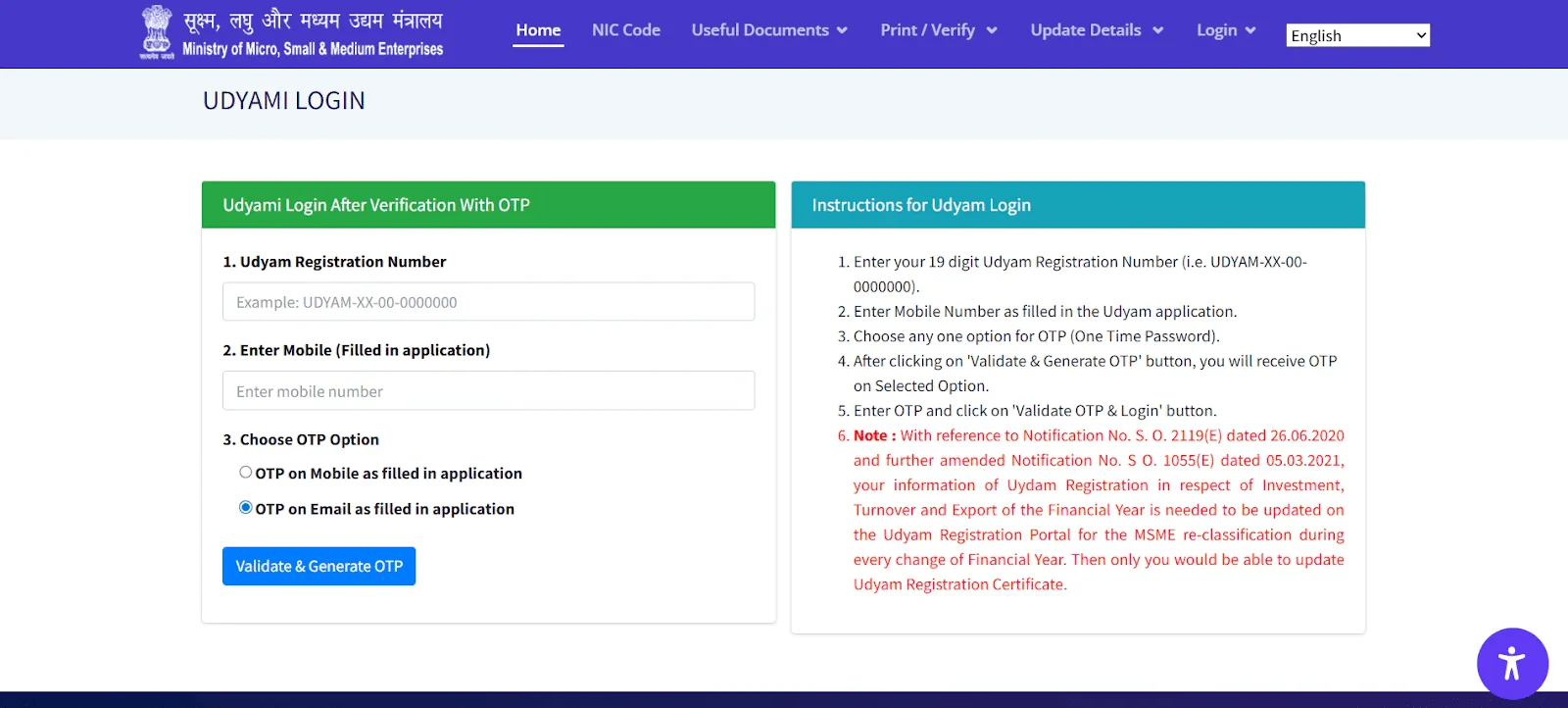The width and height of the screenshot is (1568, 708).
Task: Focus the Udyam Registration Number field
Action: click(x=488, y=302)
